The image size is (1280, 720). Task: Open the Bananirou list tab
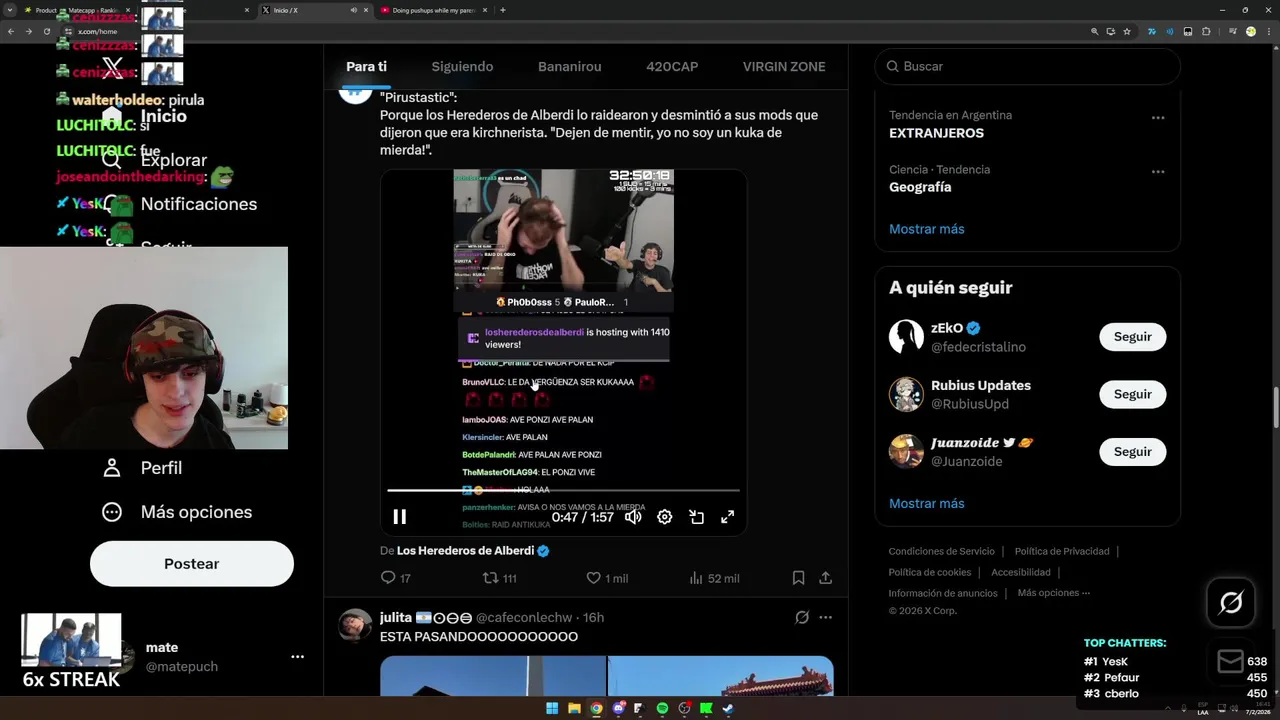pos(569,67)
